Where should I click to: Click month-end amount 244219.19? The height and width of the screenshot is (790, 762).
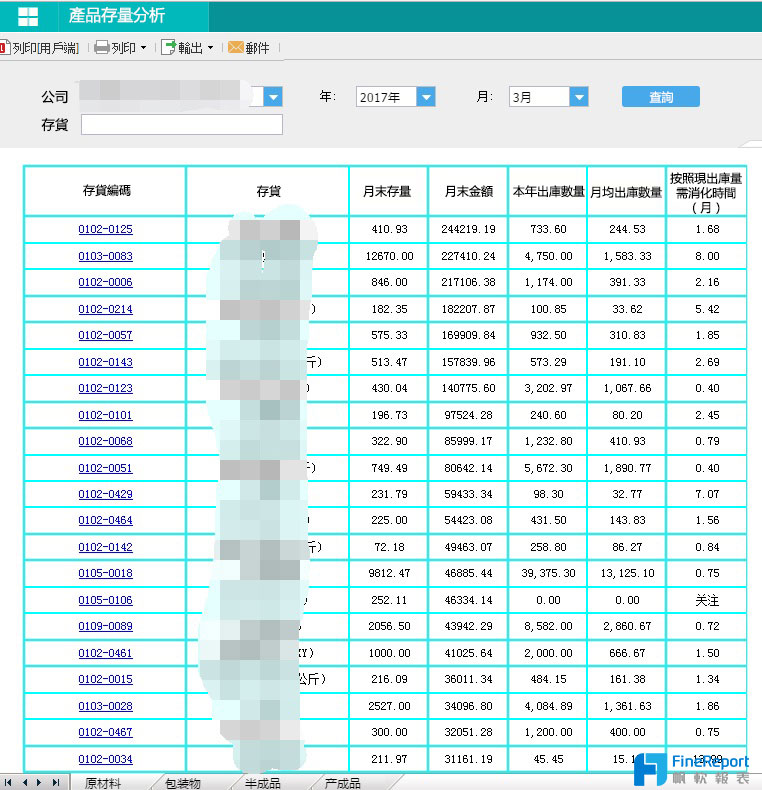(468, 229)
